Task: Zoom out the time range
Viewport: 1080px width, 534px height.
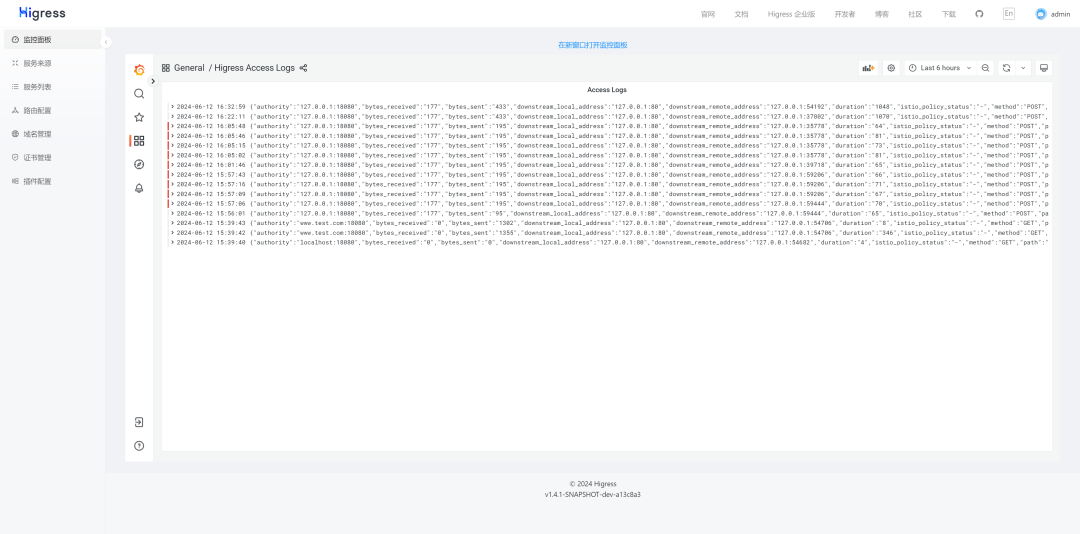Action: click(x=986, y=68)
